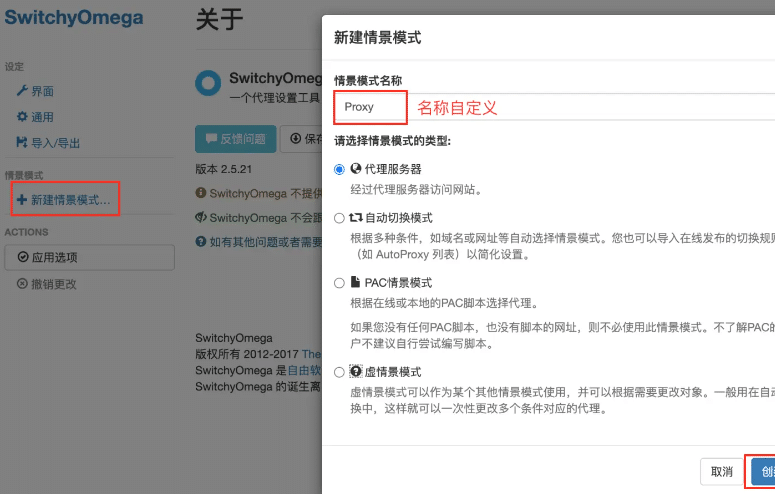
Task: Click the 经过代理服务器访问网站 description text
Action: point(416,190)
